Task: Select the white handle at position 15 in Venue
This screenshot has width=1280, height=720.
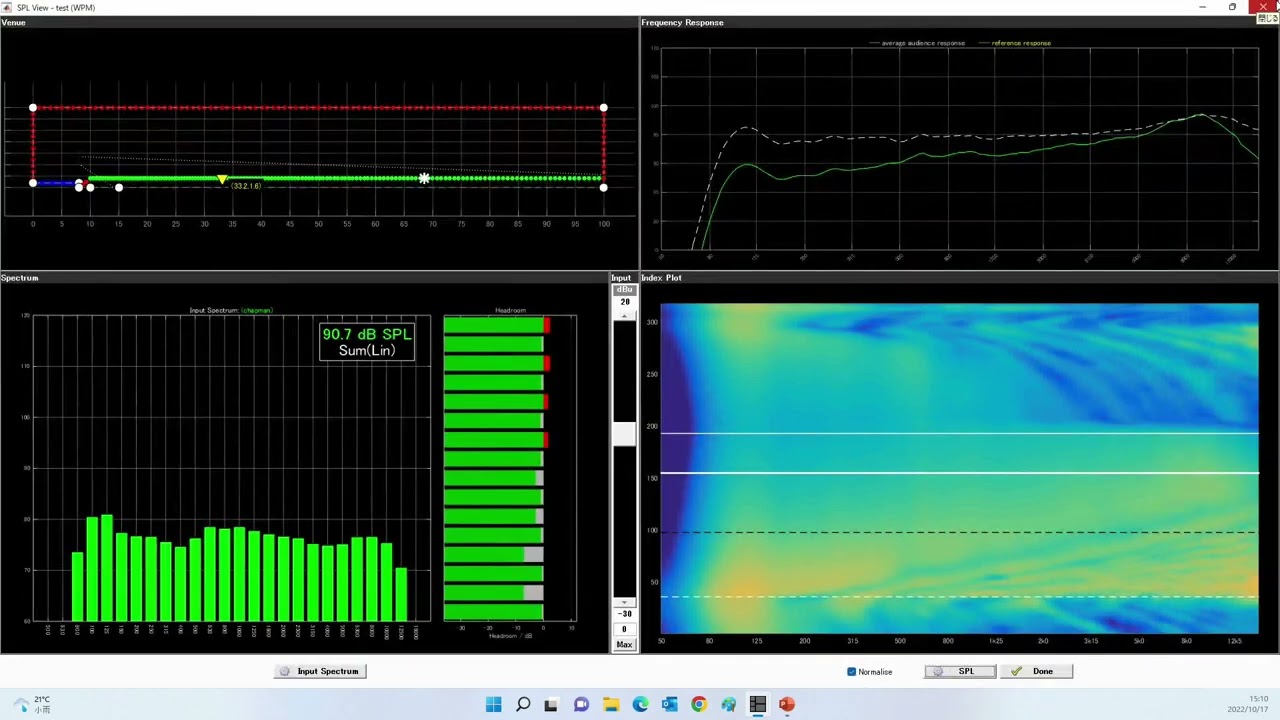Action: (118, 187)
